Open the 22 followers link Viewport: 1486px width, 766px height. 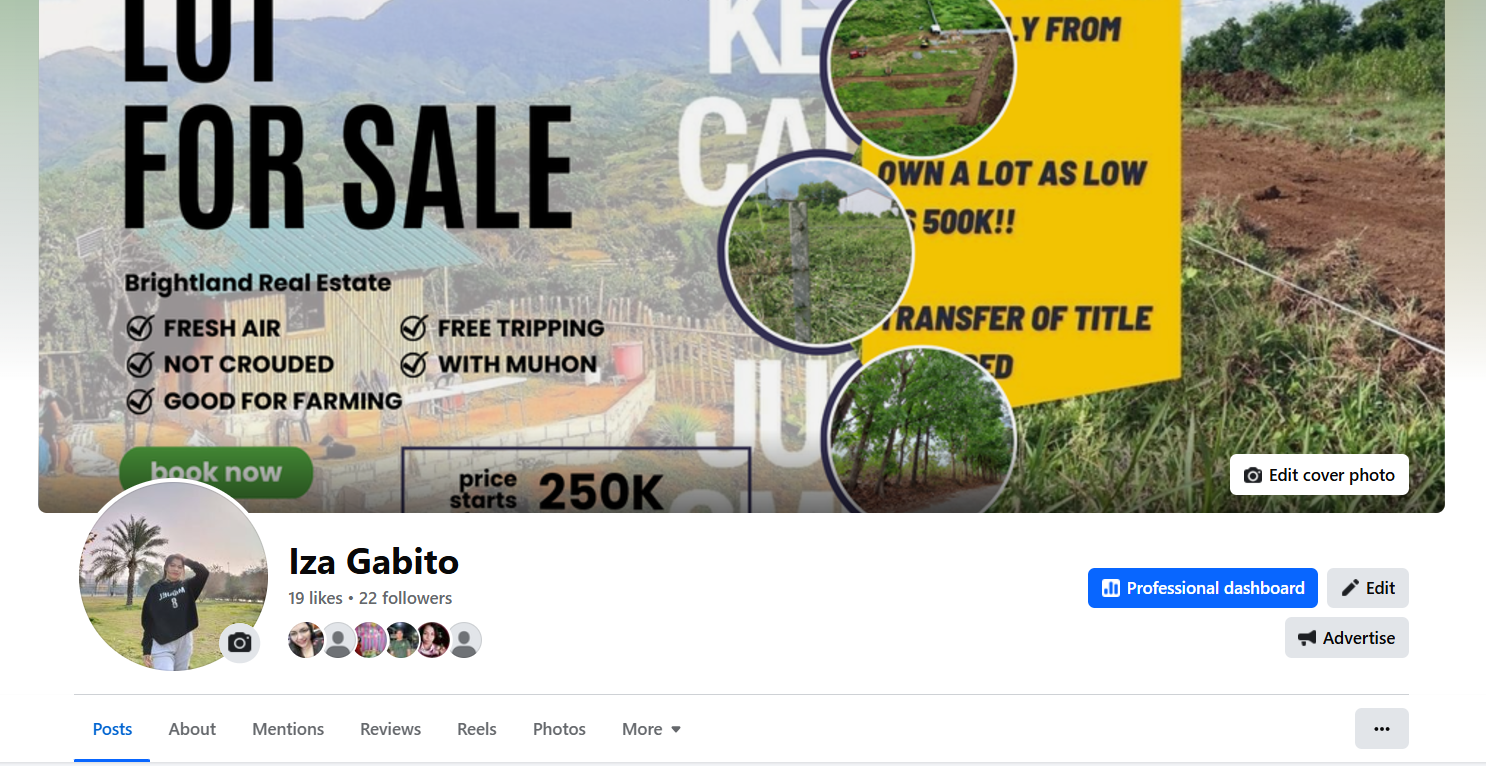[x=405, y=598]
